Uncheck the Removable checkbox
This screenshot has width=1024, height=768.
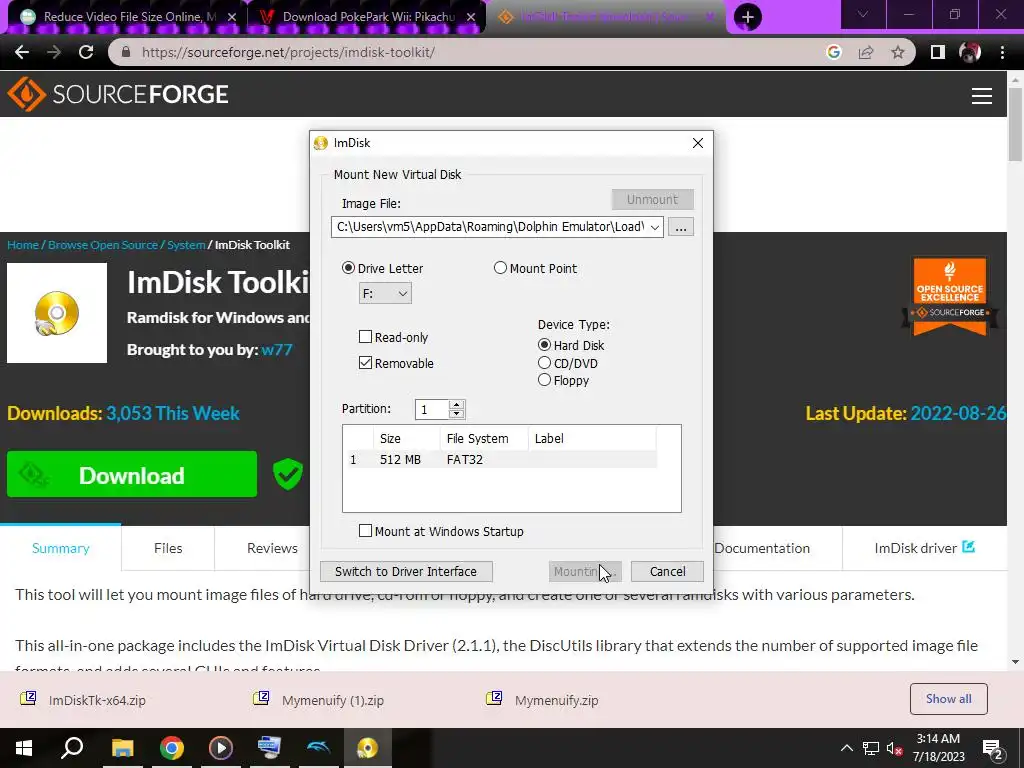coord(365,363)
